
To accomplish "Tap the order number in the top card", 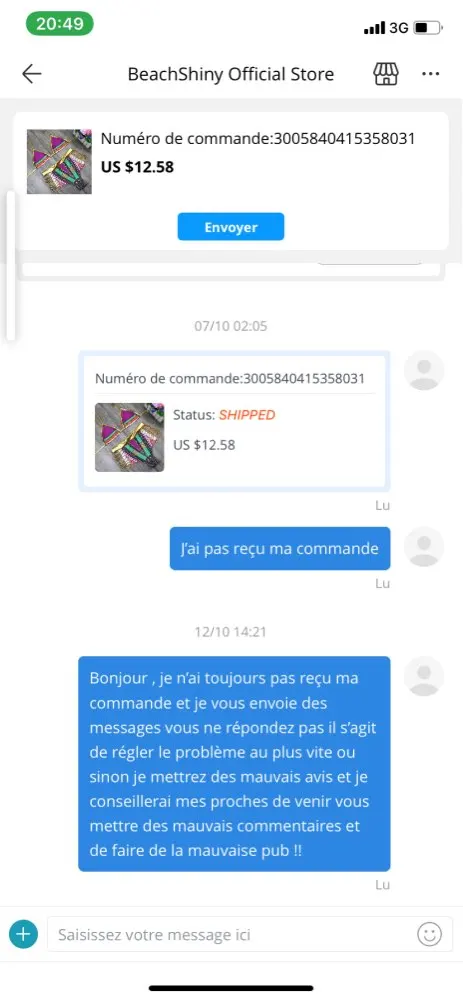I will [x=258, y=138].
